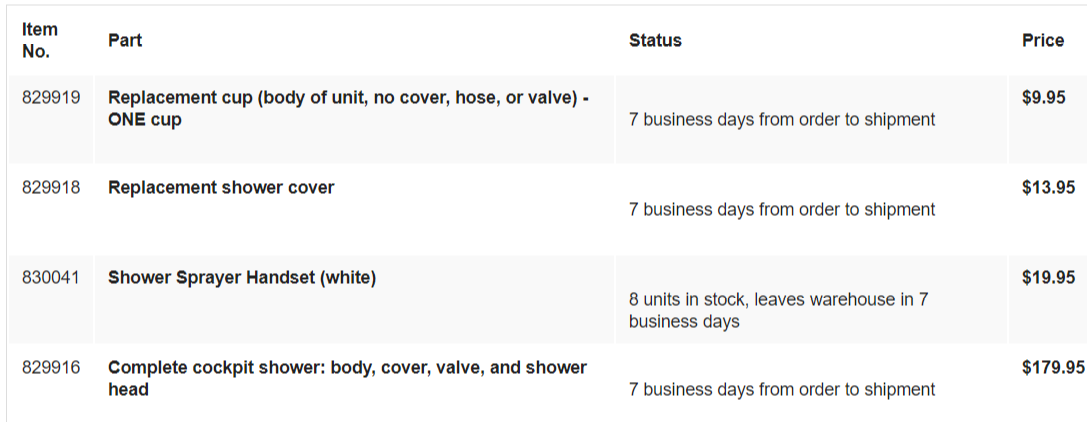Screen dimensions: 1087x422
Task: Click the Replacement cup shipment status text
Action: tap(782, 120)
